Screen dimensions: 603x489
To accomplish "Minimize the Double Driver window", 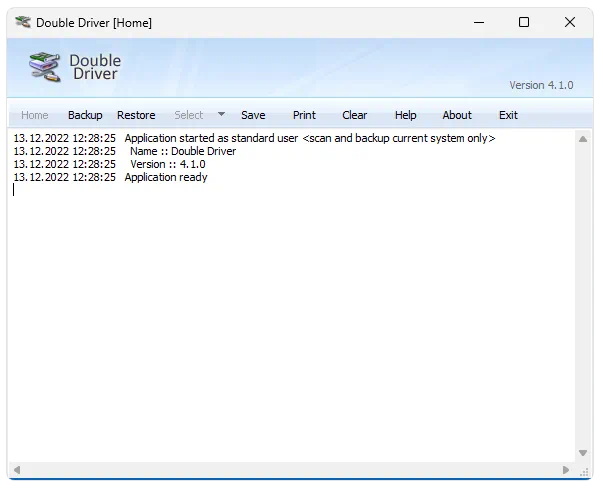I will pos(479,22).
